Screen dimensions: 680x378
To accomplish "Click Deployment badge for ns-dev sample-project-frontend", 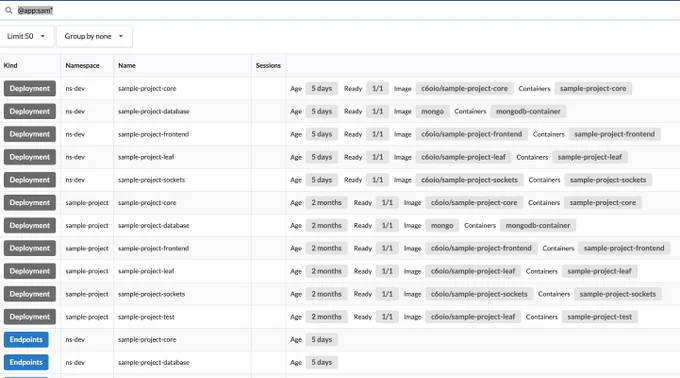I will (30, 134).
